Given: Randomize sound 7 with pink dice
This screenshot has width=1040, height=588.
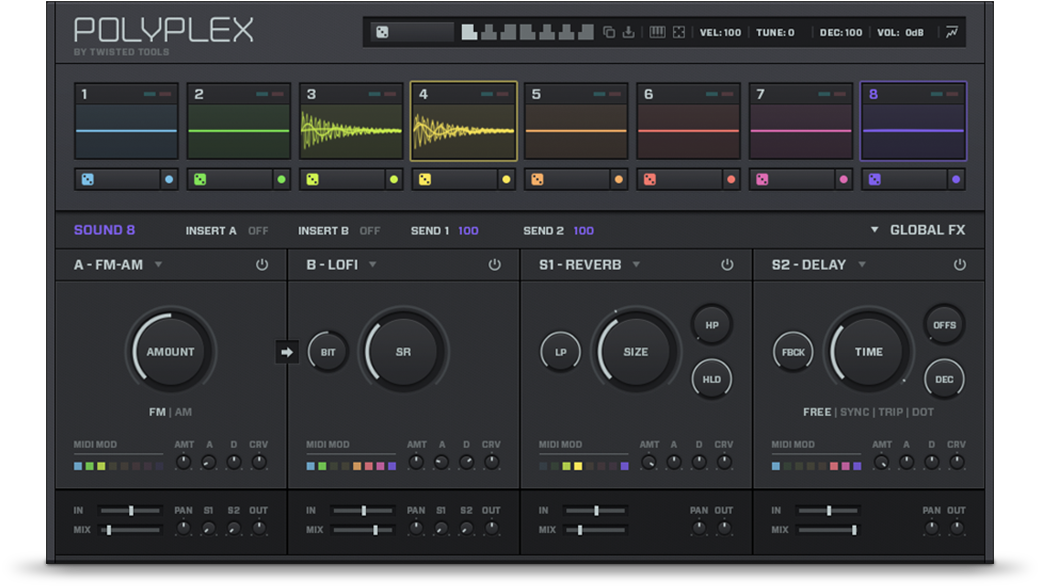Looking at the screenshot, I should (x=762, y=179).
